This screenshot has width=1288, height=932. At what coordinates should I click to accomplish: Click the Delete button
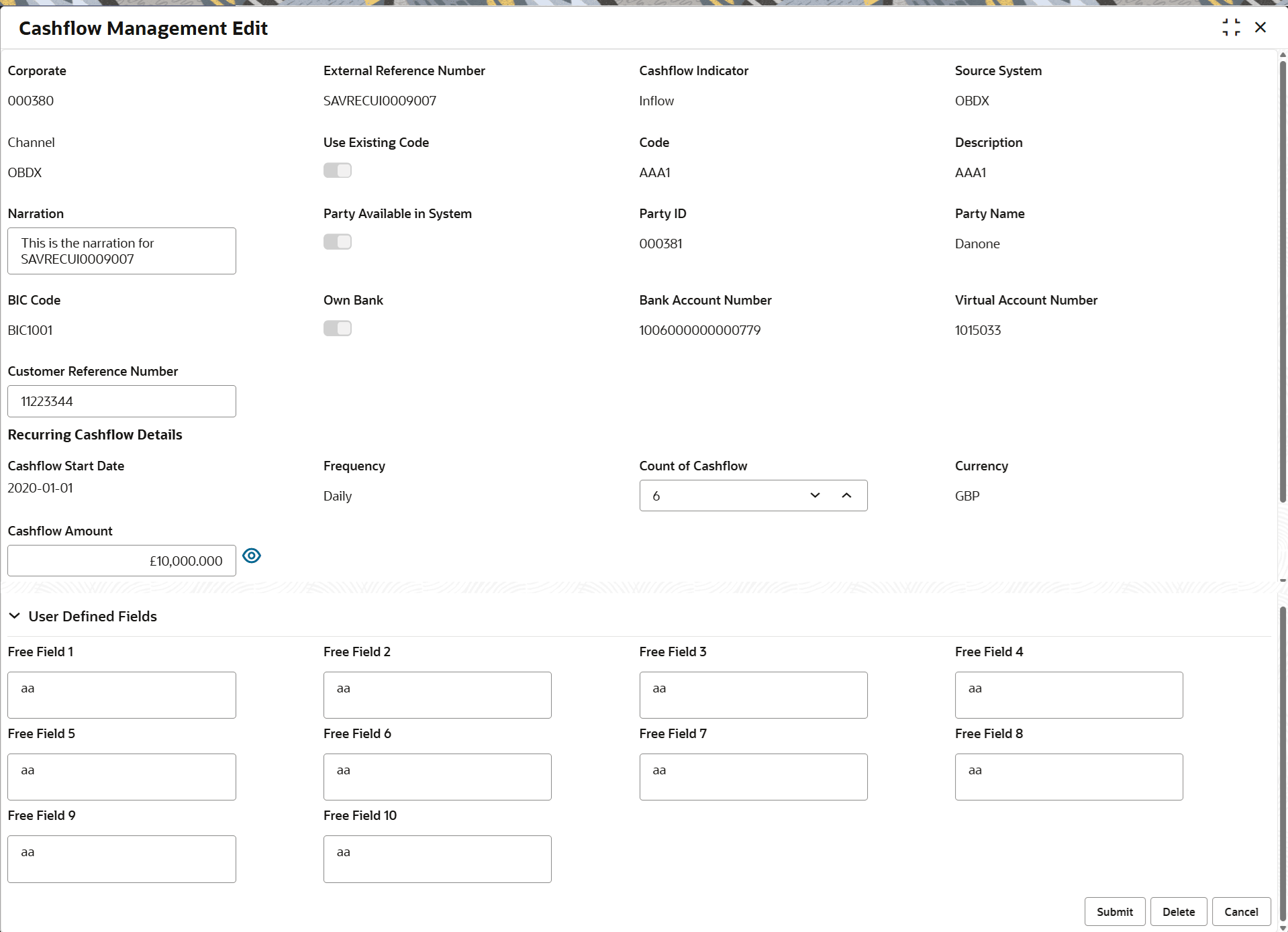click(x=1179, y=912)
